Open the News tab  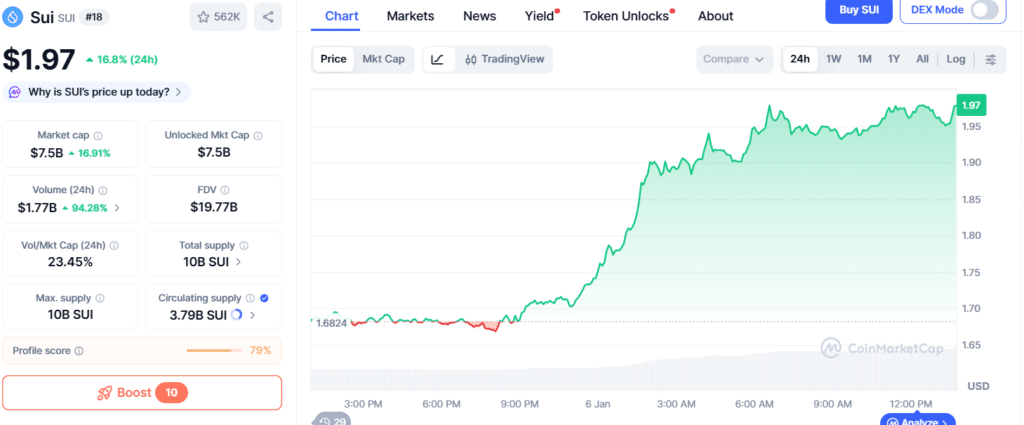[479, 16]
